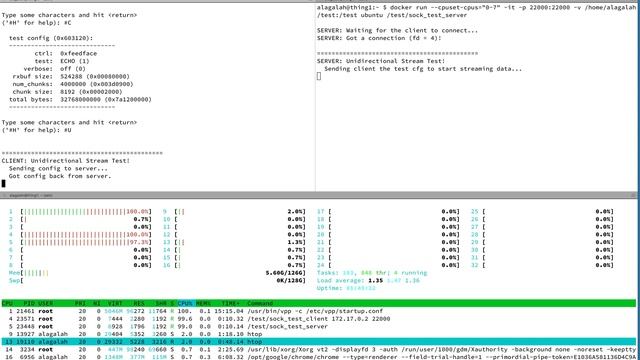The width and height of the screenshot is (640, 360).
Task: Click the 'num_chunks: 4000000' line
Action: [73, 84]
